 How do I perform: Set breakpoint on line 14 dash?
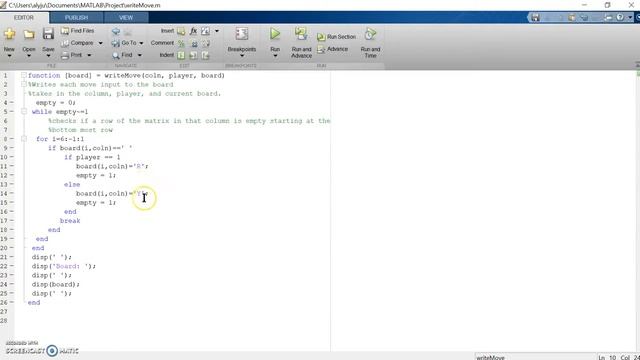point(11,193)
